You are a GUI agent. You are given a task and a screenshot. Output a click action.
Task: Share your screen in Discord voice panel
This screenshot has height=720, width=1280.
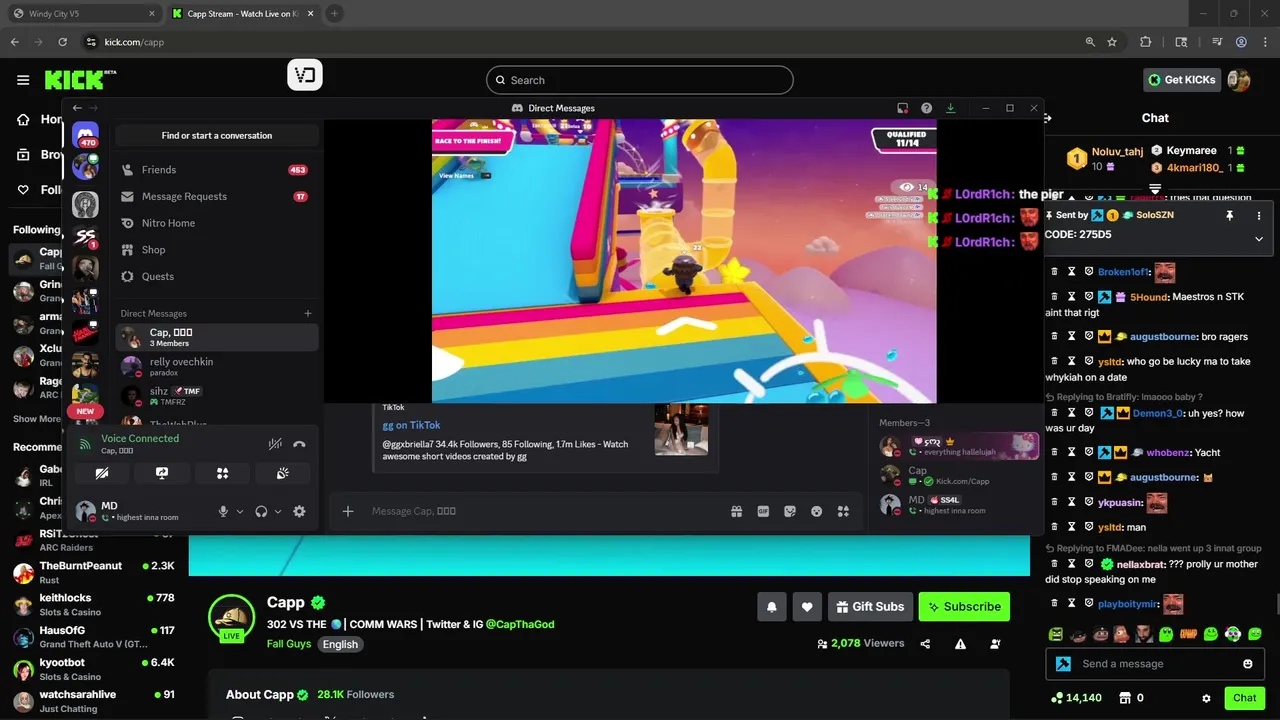pos(162,473)
